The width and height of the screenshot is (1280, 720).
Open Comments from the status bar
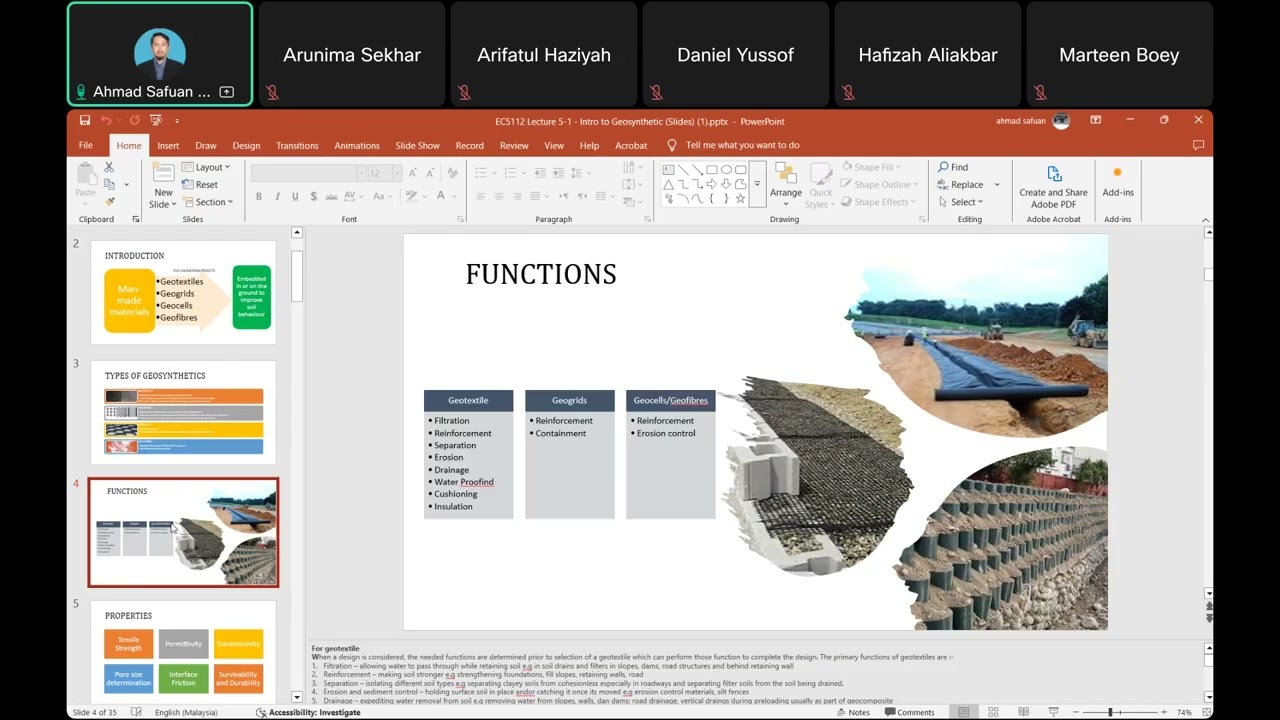point(908,712)
